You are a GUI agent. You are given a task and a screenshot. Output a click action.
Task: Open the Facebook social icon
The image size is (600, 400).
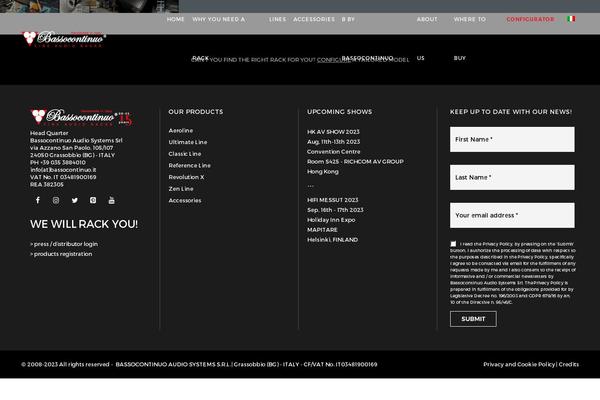click(38, 200)
